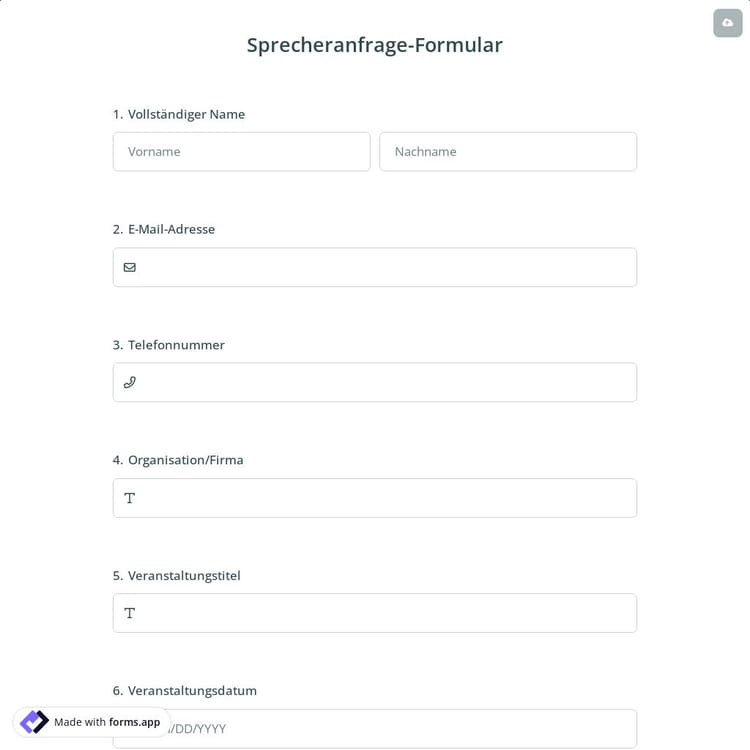Click the forms.app logo icon
This screenshot has height=750, width=750.
coord(34,722)
